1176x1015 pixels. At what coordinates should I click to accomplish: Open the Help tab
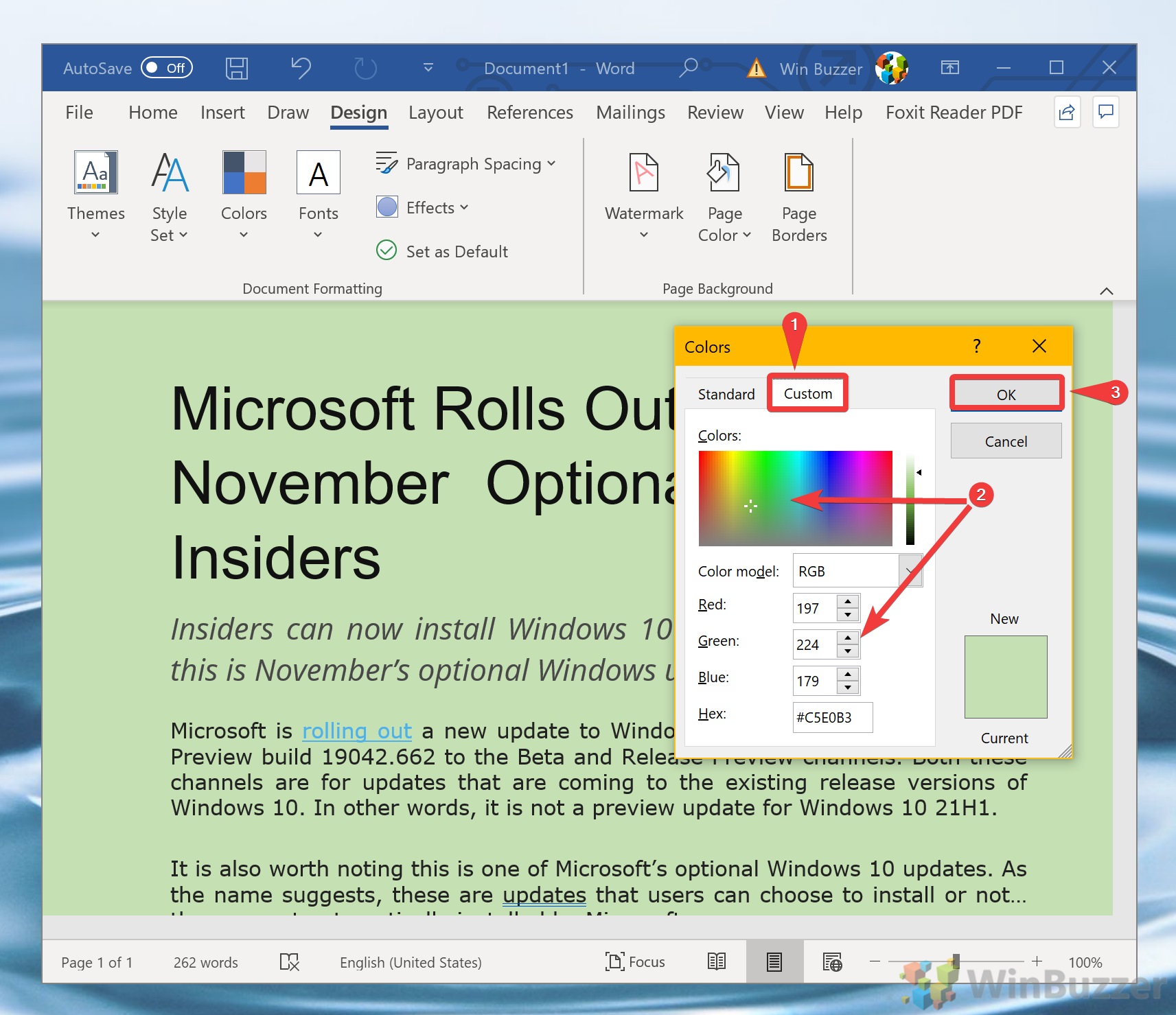click(x=844, y=113)
